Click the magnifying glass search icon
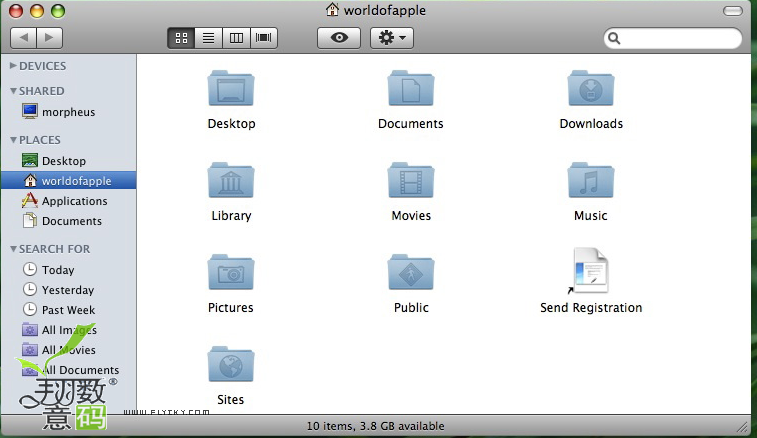 tap(614, 38)
